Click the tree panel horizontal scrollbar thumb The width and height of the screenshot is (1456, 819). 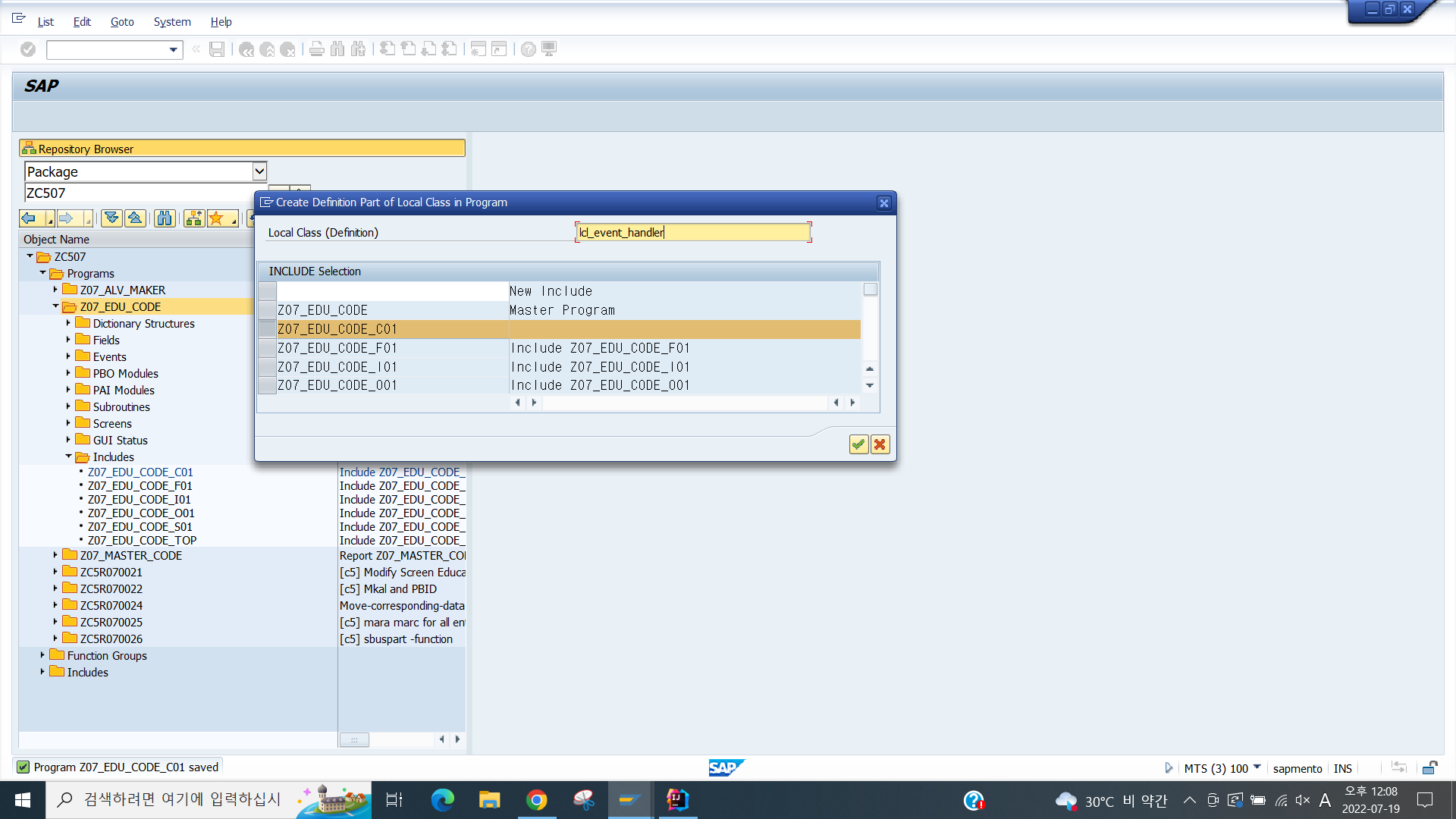click(354, 739)
